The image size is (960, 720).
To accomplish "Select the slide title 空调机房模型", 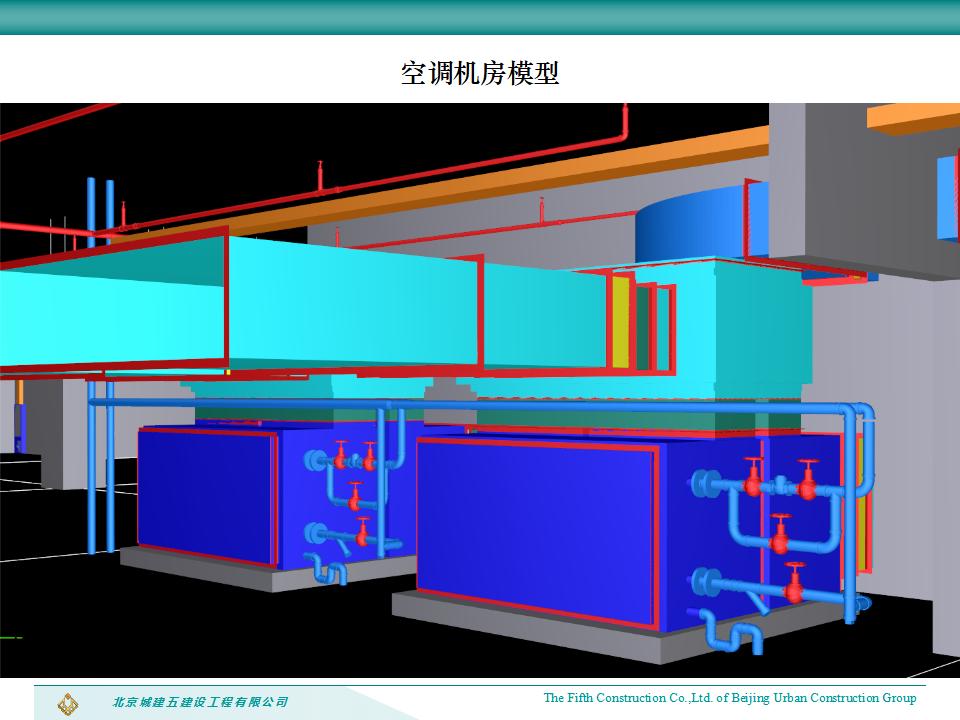I will point(479,72).
